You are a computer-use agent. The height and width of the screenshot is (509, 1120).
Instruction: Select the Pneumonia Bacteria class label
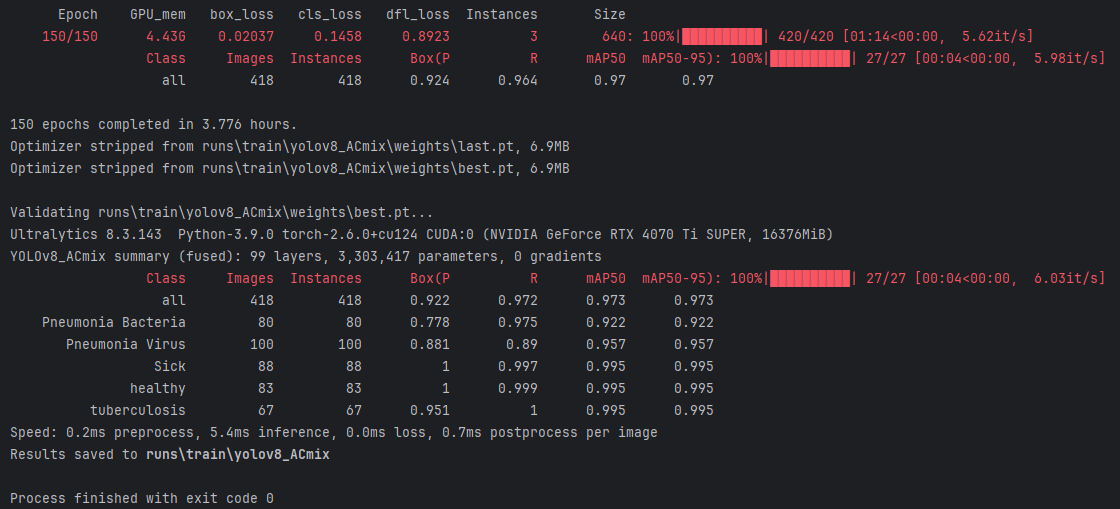113,322
